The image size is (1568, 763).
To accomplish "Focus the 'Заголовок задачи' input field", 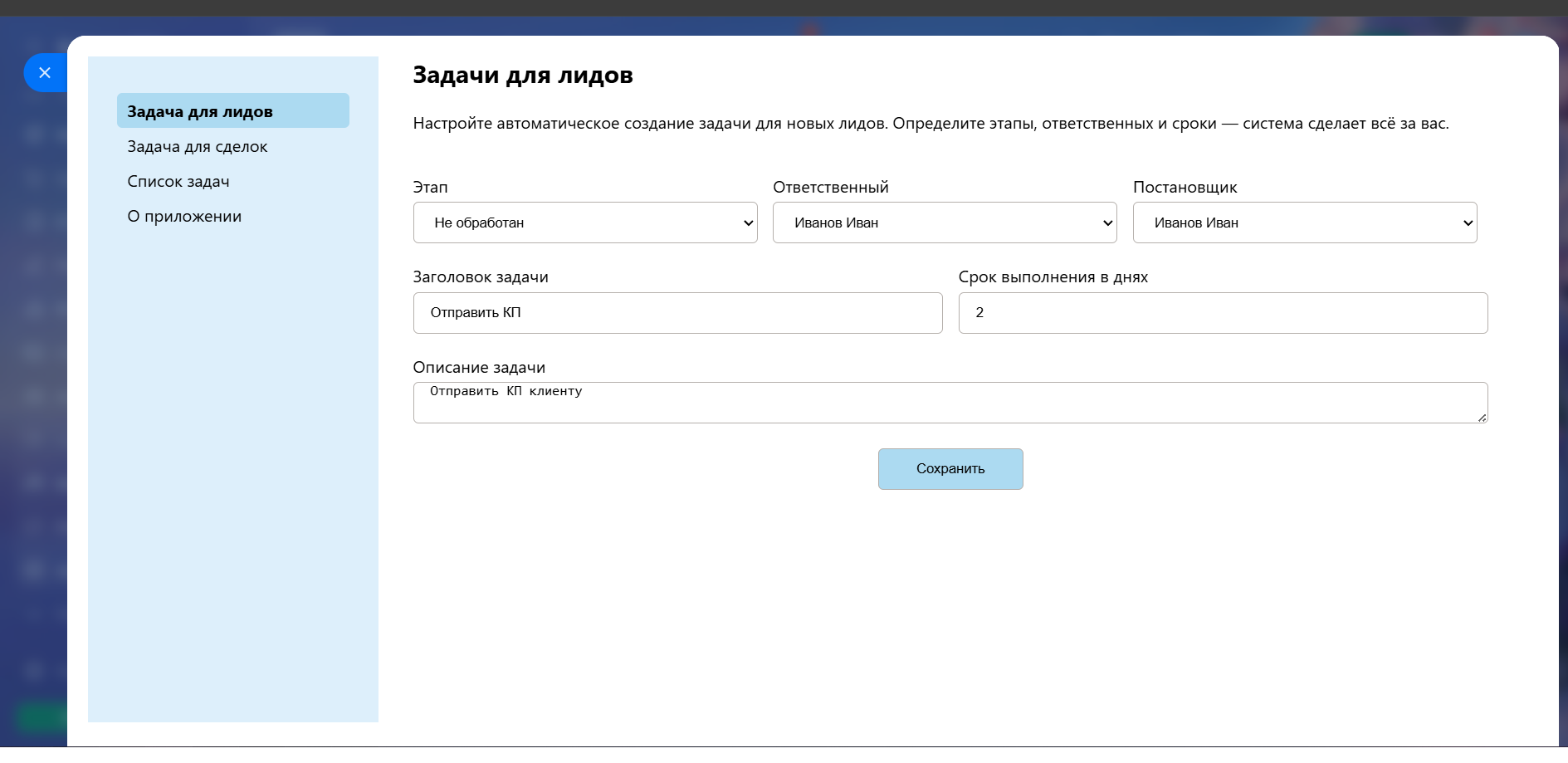I will tap(677, 313).
